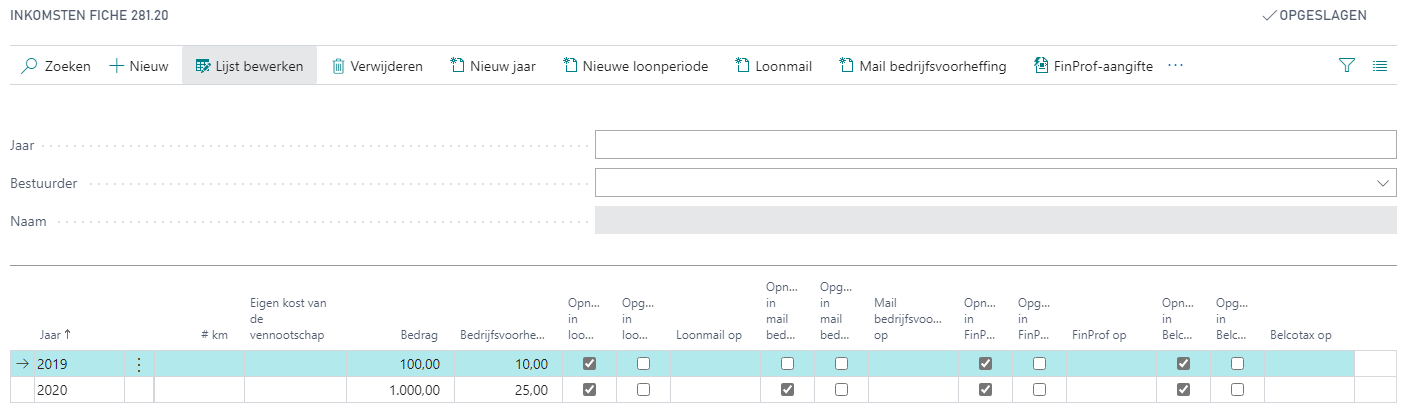The image size is (1404, 403).
Task: Toggle the 2020 row mail bedrijfsvoorheffing checkbox
Action: point(788,390)
